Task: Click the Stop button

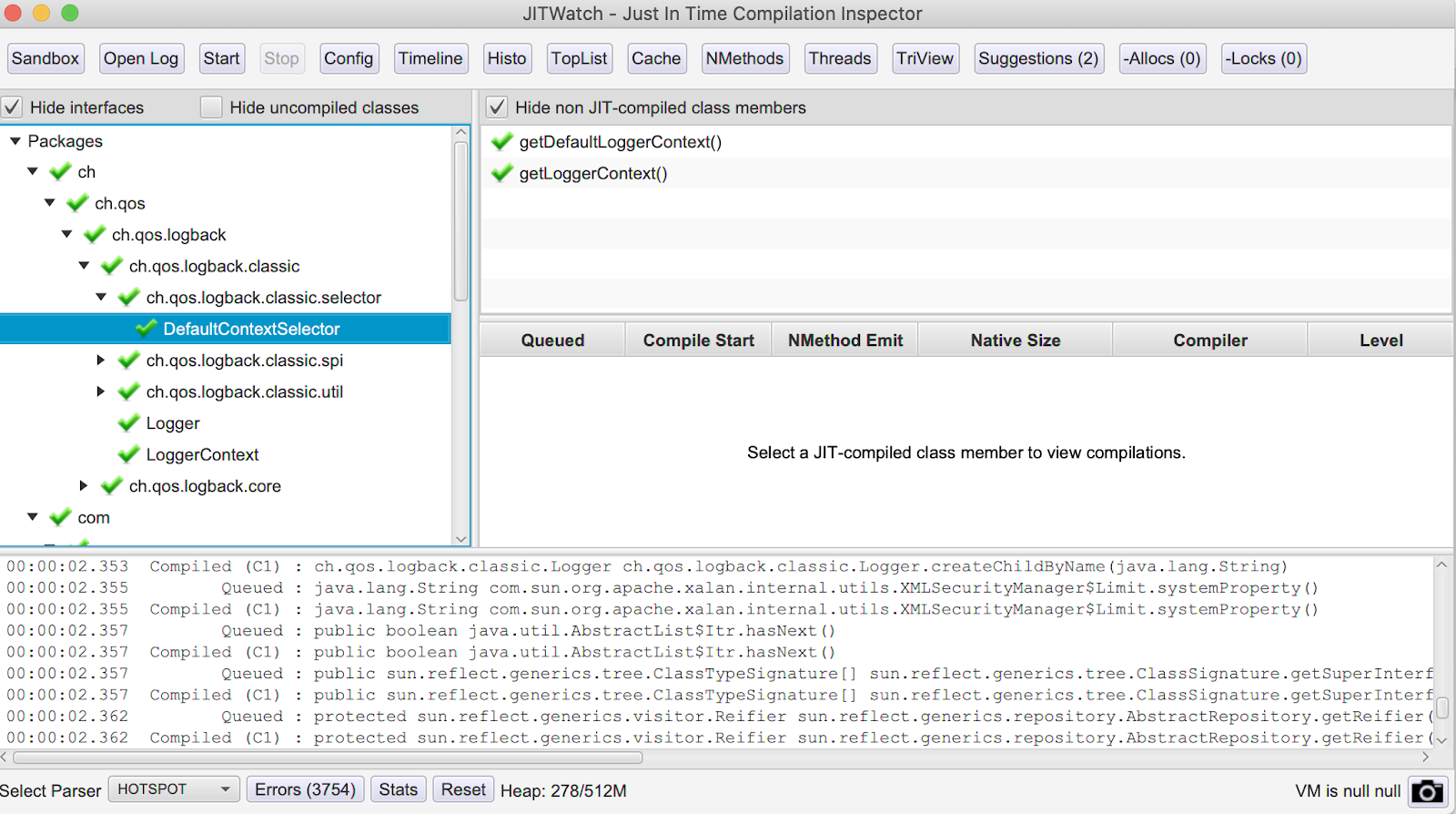Action: click(281, 58)
